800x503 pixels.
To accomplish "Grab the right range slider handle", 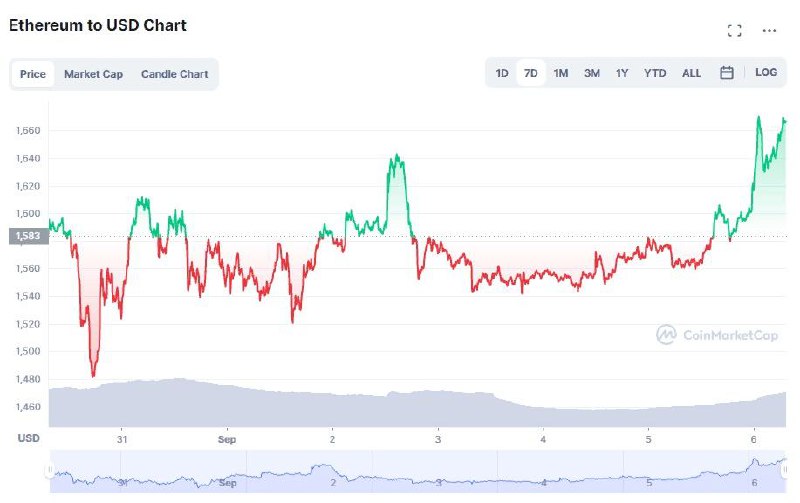I will click(x=786, y=470).
